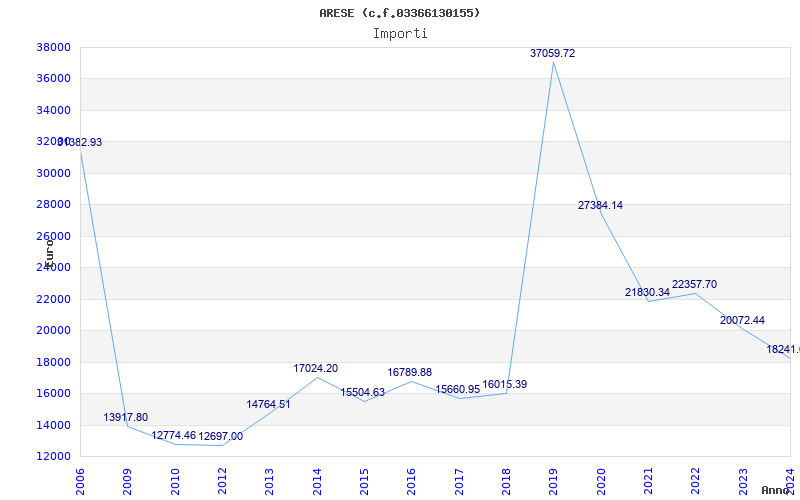Select the 16015.39 data label
The image size is (800, 500).
coord(505,384)
